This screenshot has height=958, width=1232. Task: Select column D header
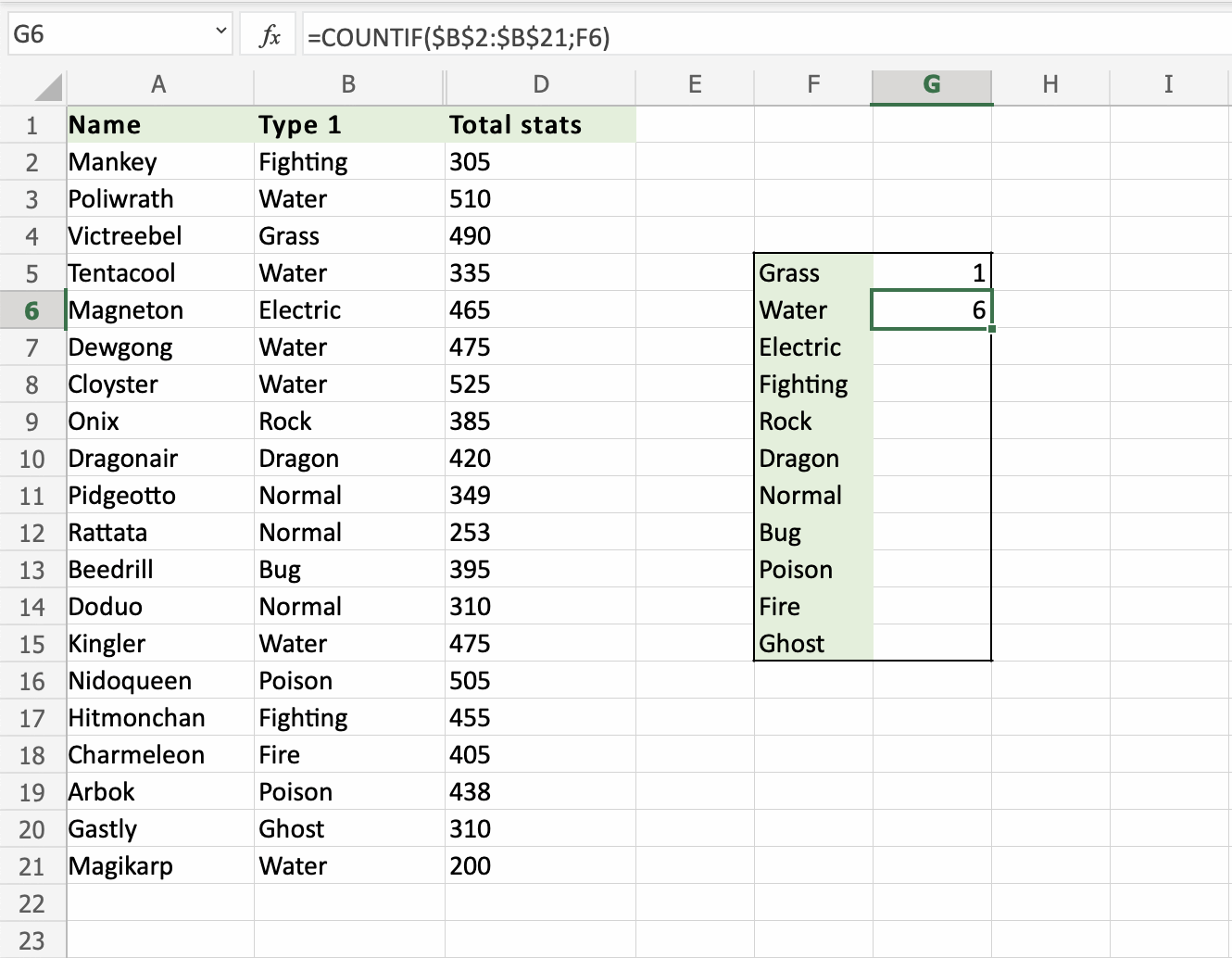pos(541,85)
